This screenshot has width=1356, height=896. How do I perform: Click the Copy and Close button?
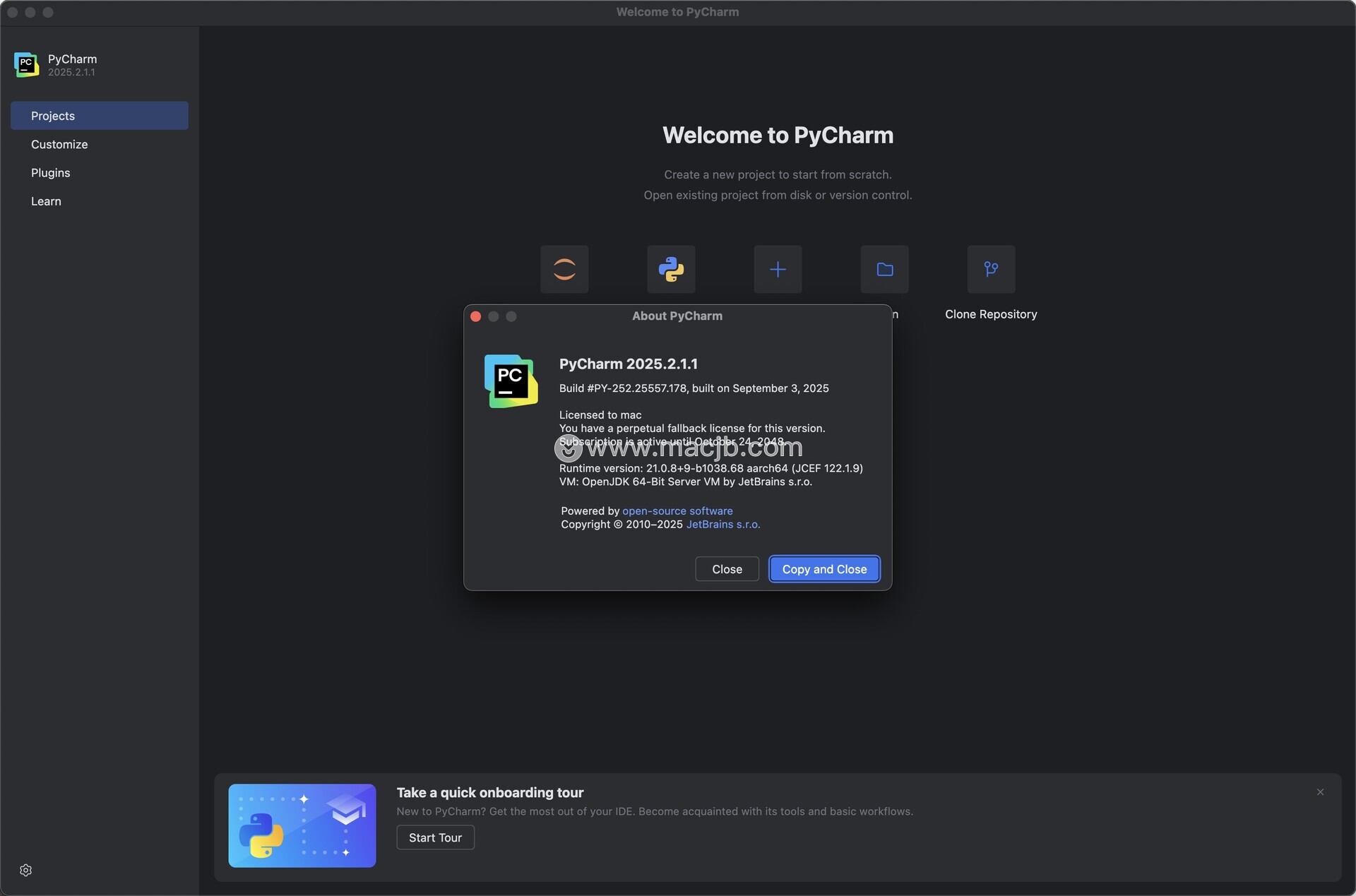tap(824, 569)
